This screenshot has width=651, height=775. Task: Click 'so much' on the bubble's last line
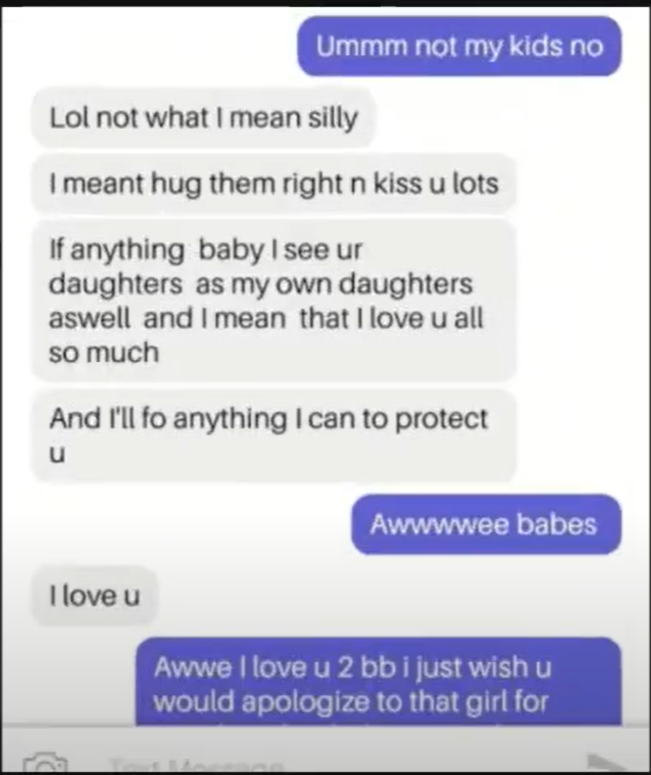click(104, 353)
